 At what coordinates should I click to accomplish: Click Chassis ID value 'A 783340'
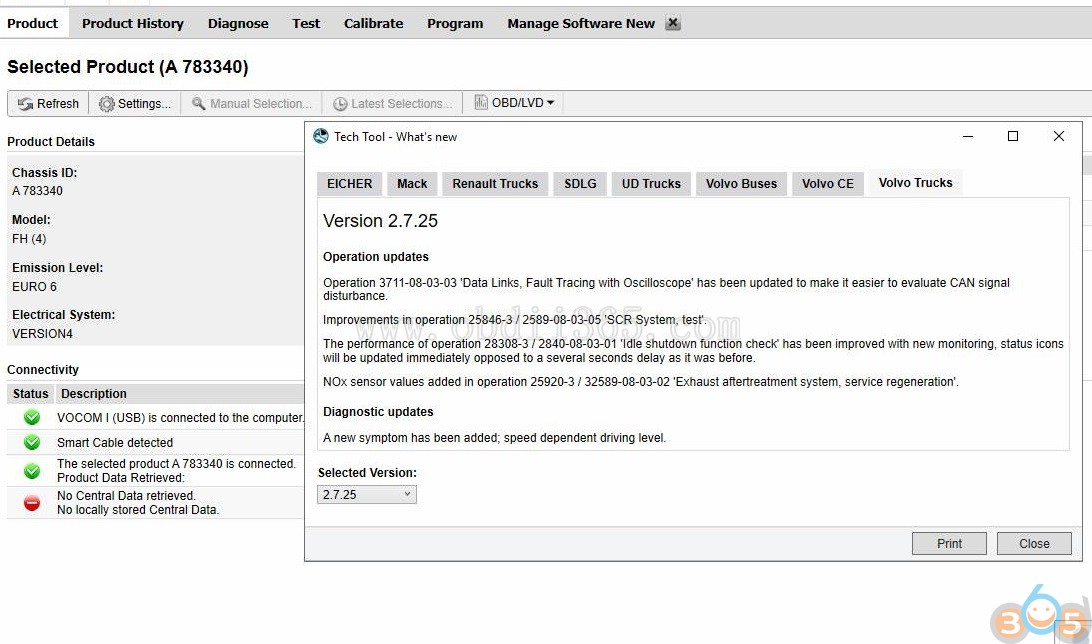38,191
